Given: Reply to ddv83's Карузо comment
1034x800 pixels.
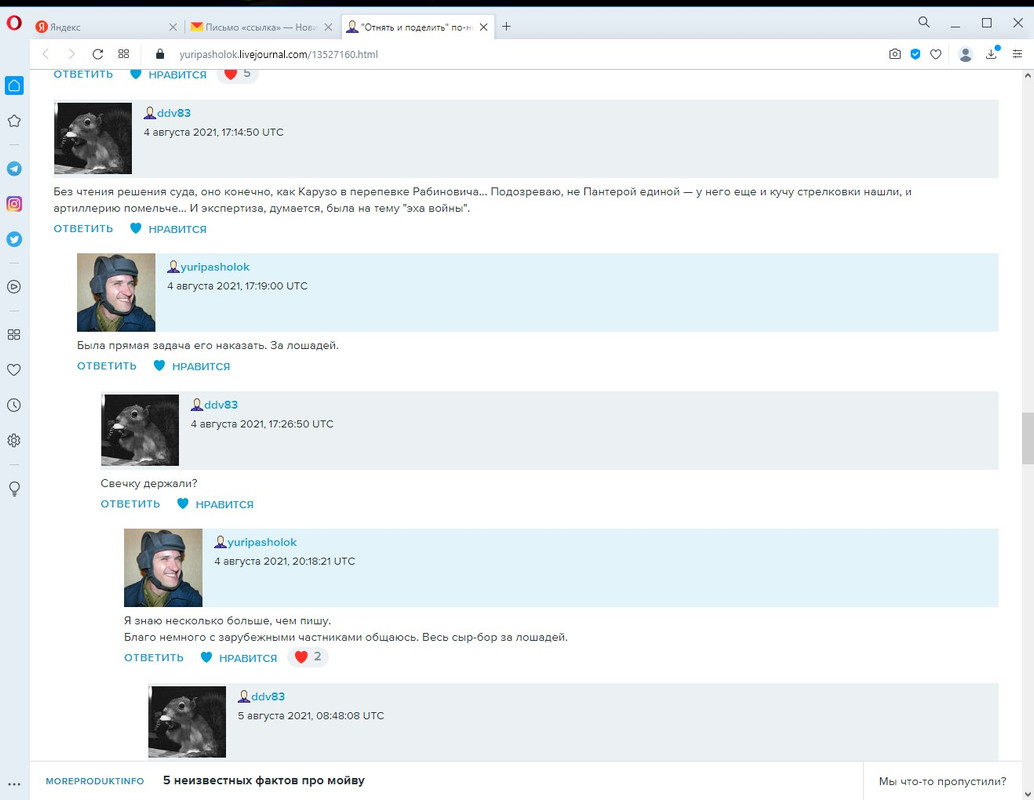Looking at the screenshot, I should 83,229.
